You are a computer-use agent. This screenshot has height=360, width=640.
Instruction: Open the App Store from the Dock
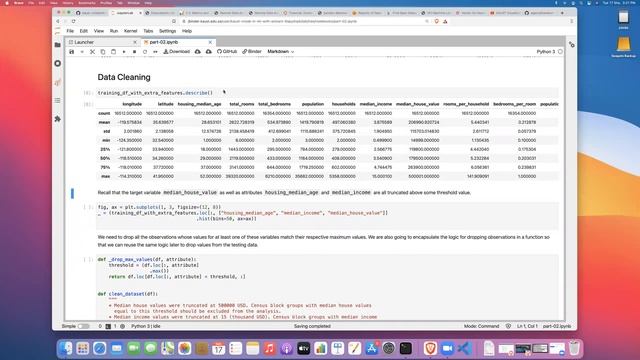pyautogui.click(x=371, y=349)
